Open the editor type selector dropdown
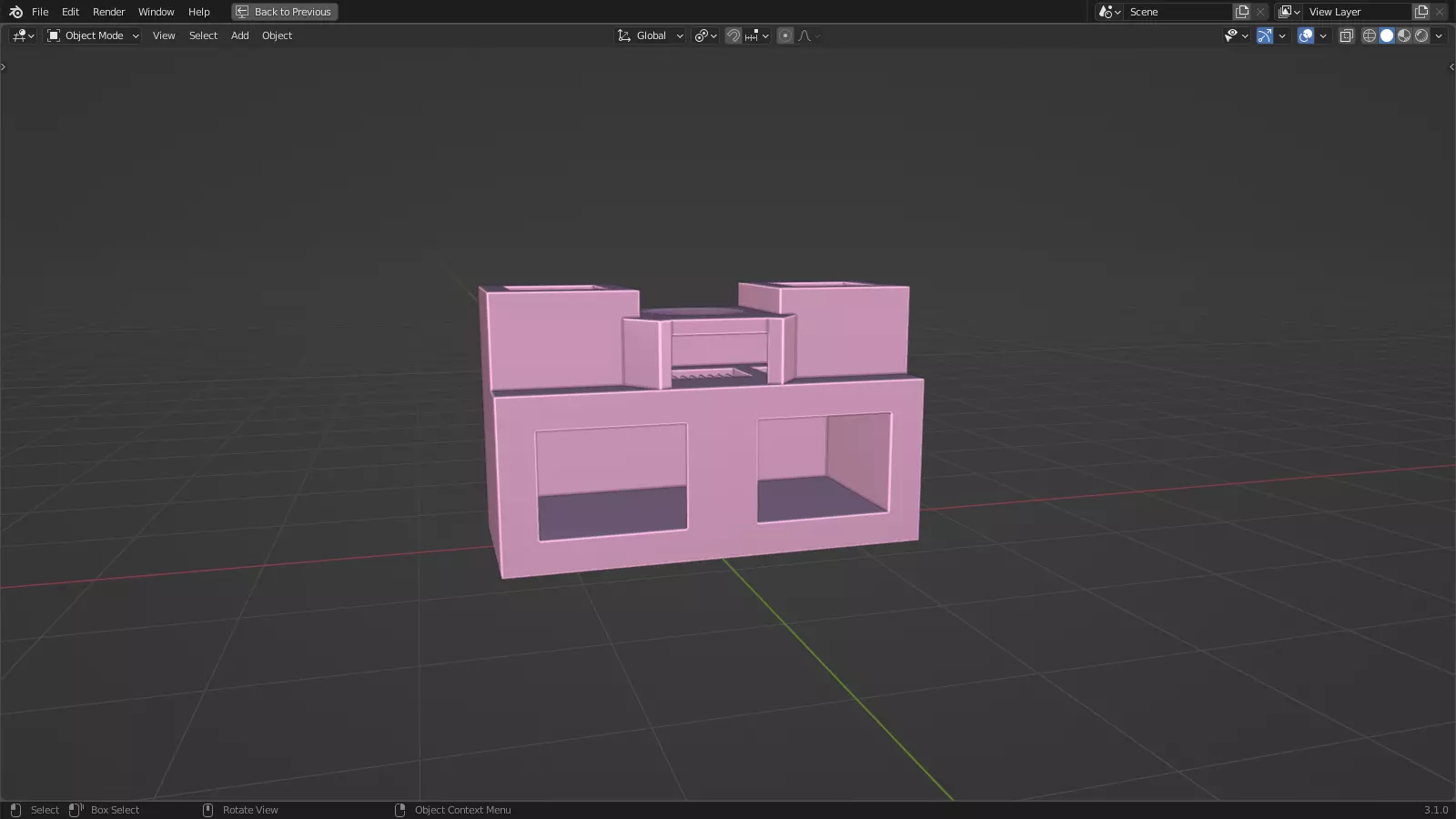 coord(23,35)
